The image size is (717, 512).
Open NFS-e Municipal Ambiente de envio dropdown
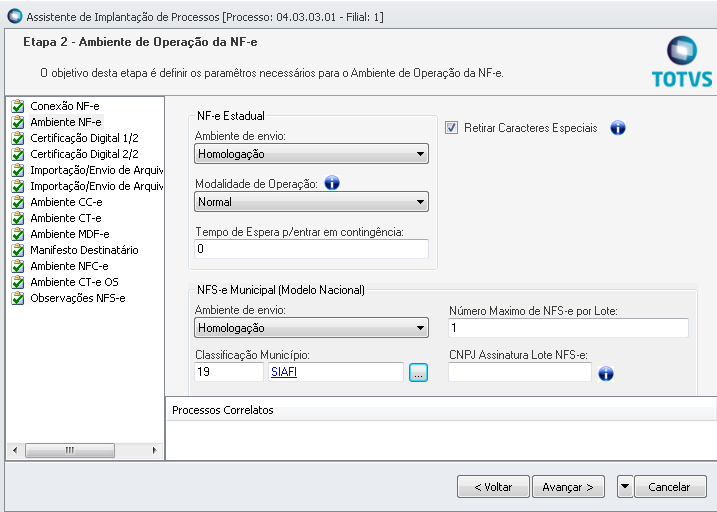coord(311,328)
